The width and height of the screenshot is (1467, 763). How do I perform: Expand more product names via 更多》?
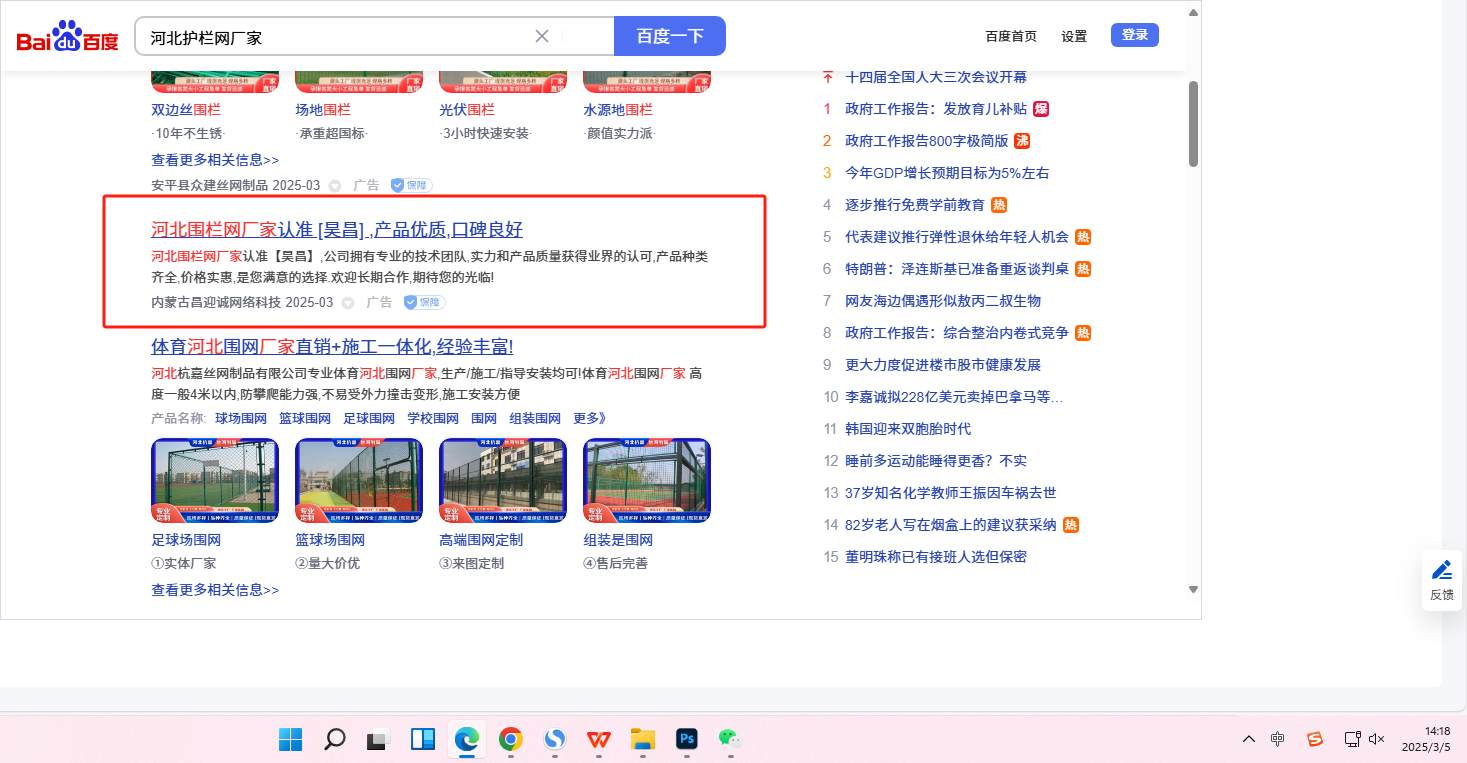(589, 418)
